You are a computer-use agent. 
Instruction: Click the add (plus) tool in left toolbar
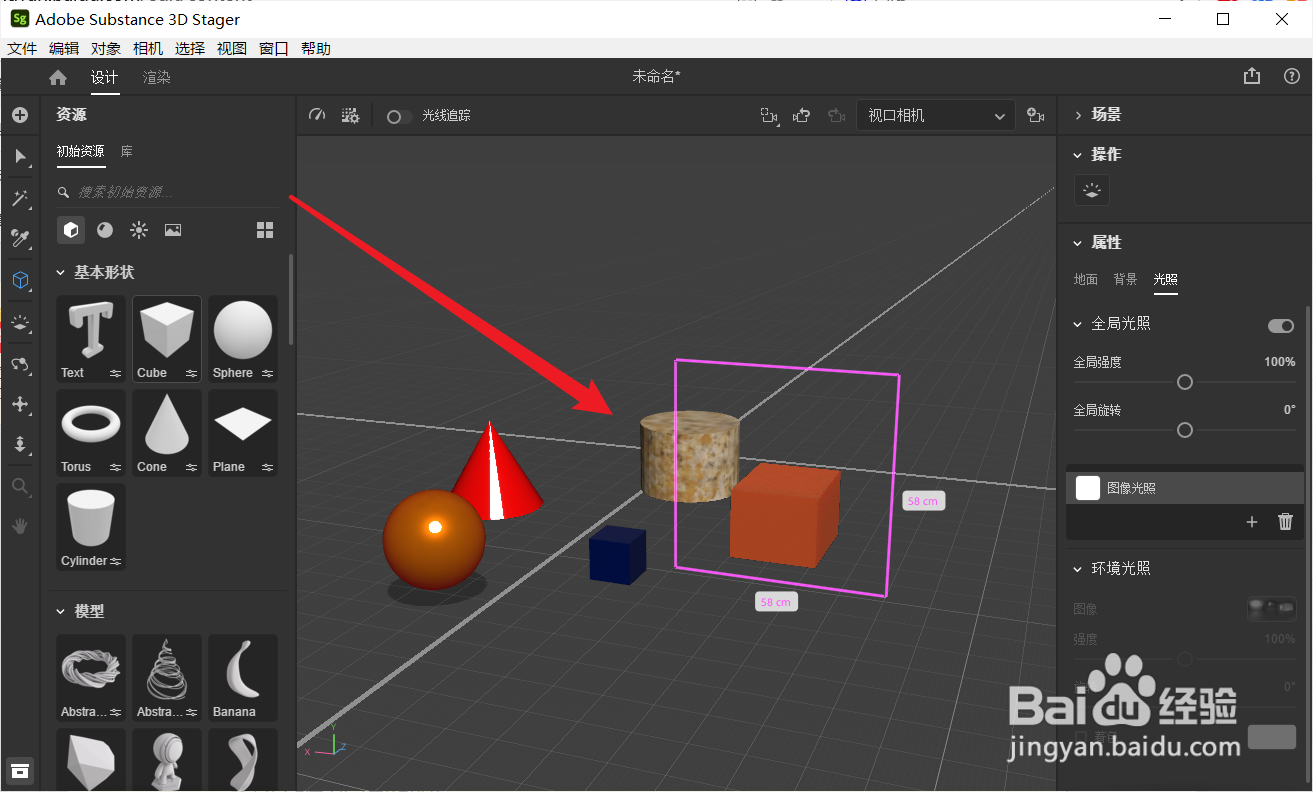point(20,115)
